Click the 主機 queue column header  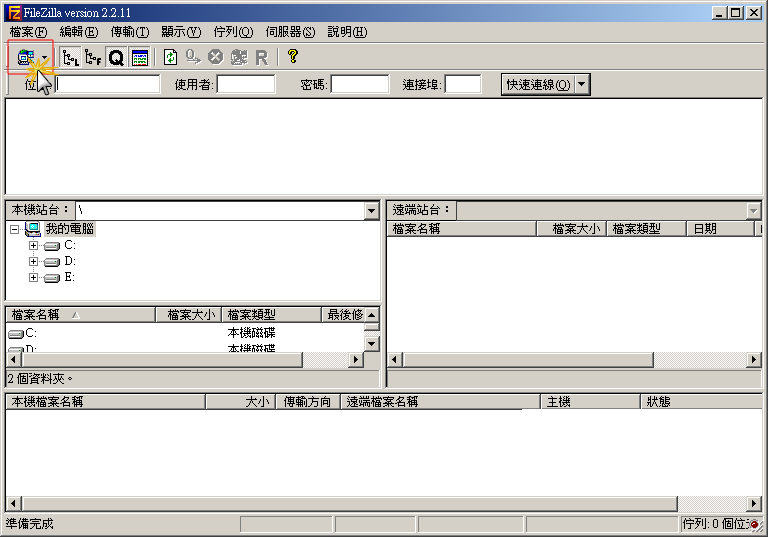591,402
